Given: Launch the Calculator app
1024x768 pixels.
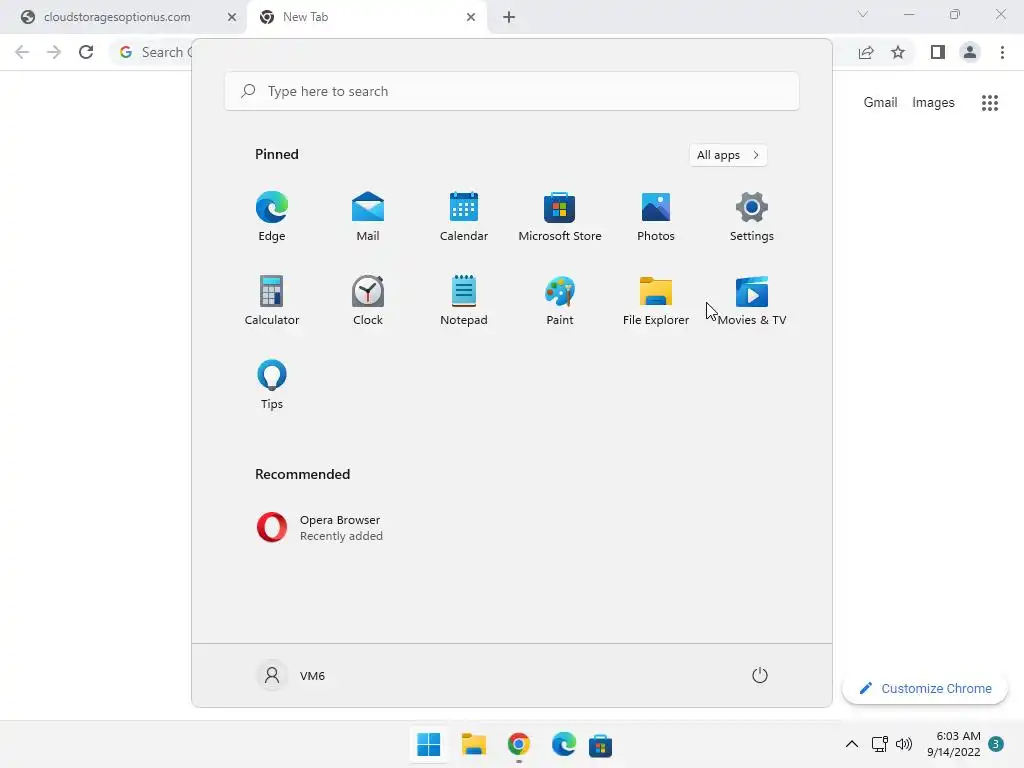Looking at the screenshot, I should [x=272, y=300].
